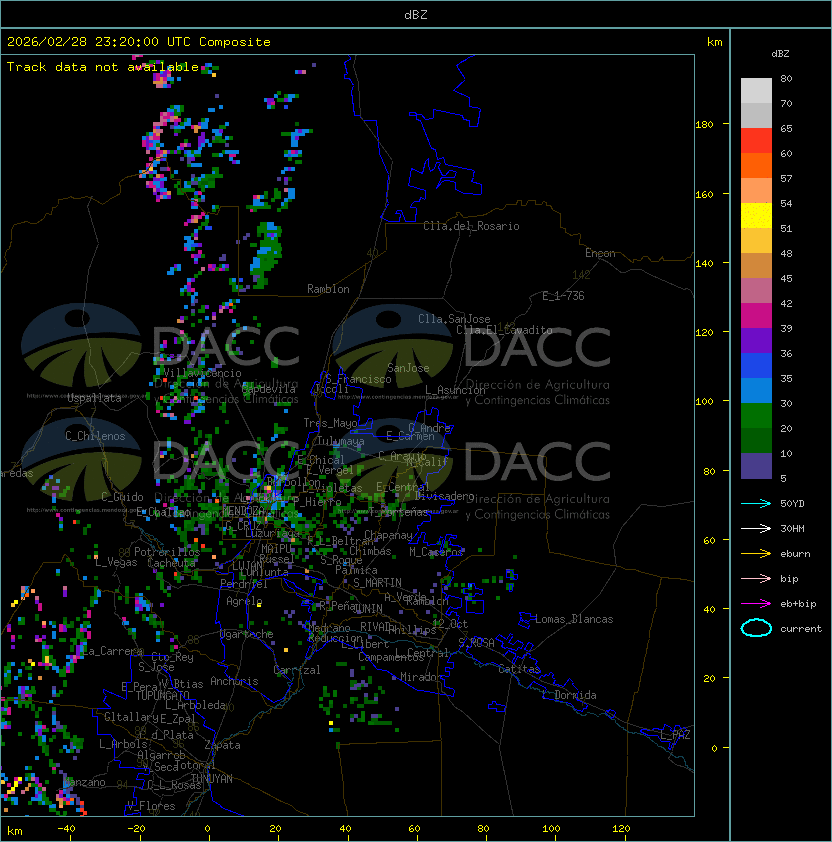Click the 'L_Asuncion' place label
Image resolution: width=832 pixels, height=842 pixels.
point(455,390)
